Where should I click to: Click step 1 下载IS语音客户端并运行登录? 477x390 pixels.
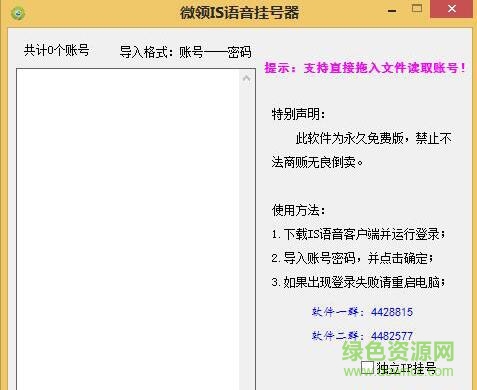pos(358,234)
